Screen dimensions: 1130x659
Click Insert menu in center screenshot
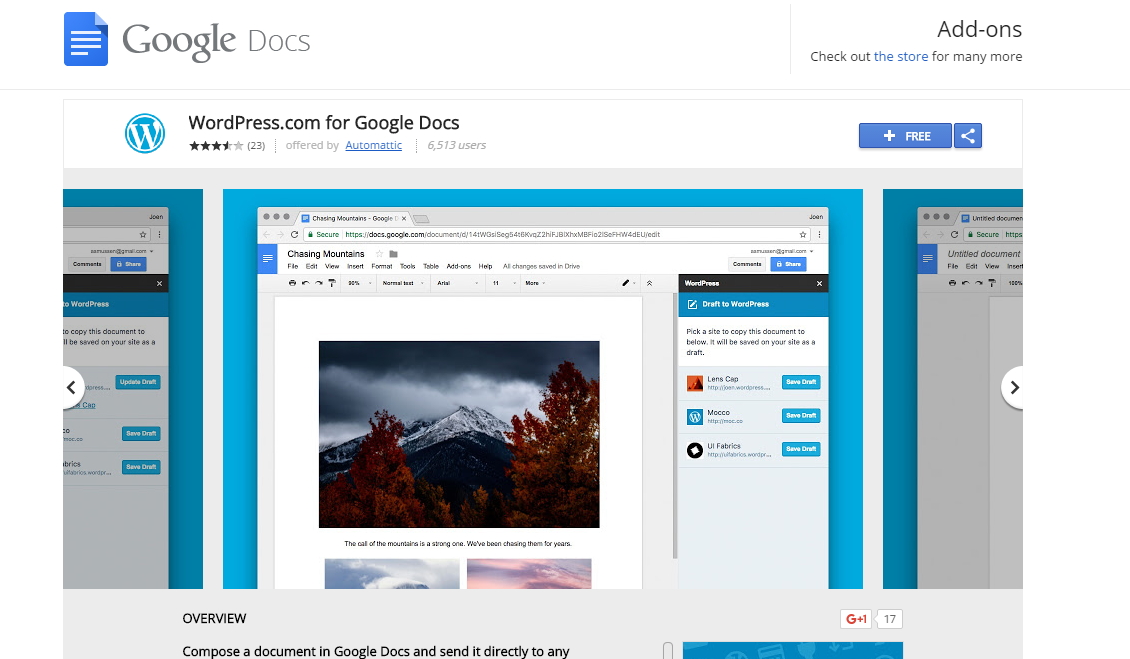355,266
